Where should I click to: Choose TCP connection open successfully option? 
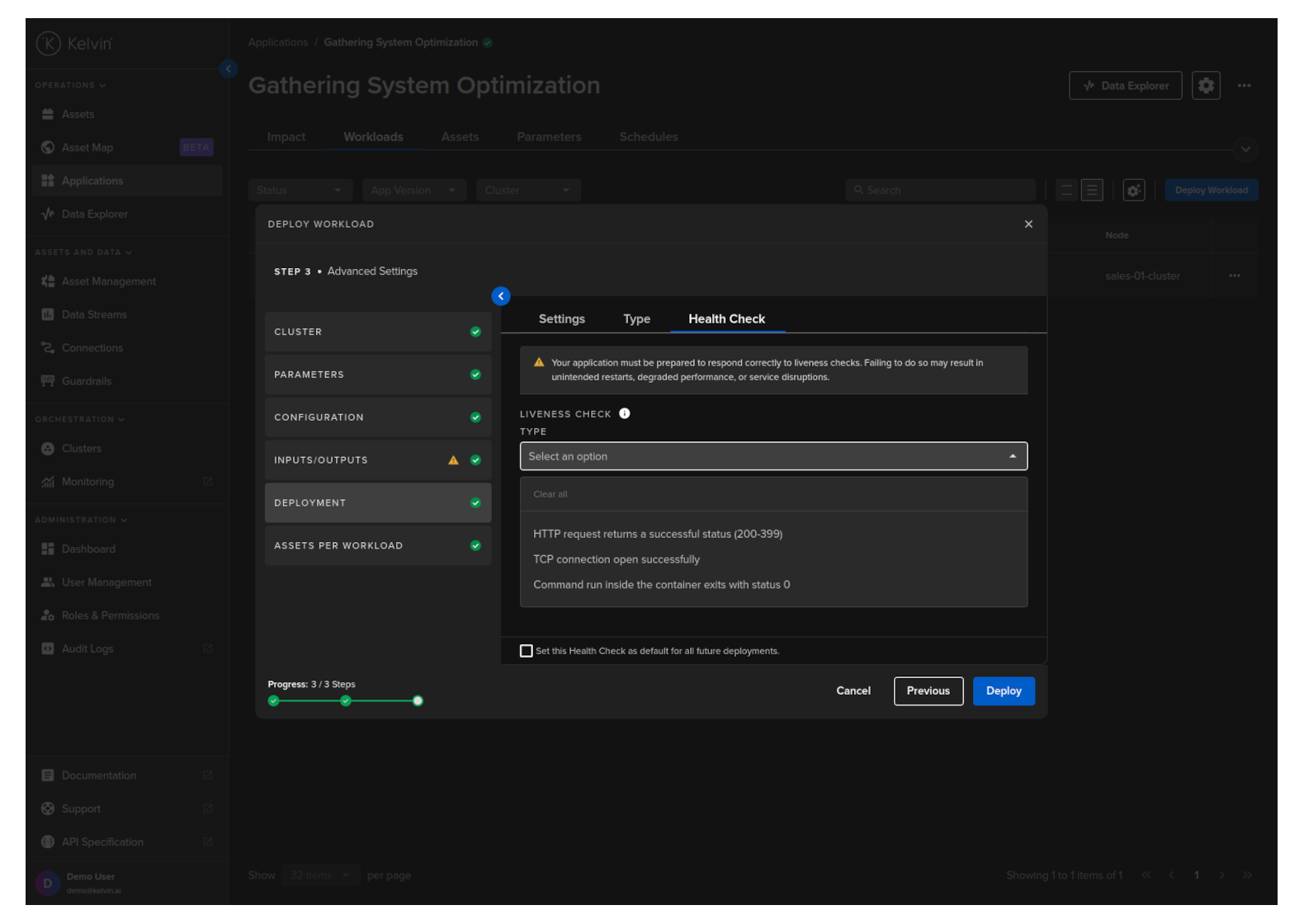(617, 559)
